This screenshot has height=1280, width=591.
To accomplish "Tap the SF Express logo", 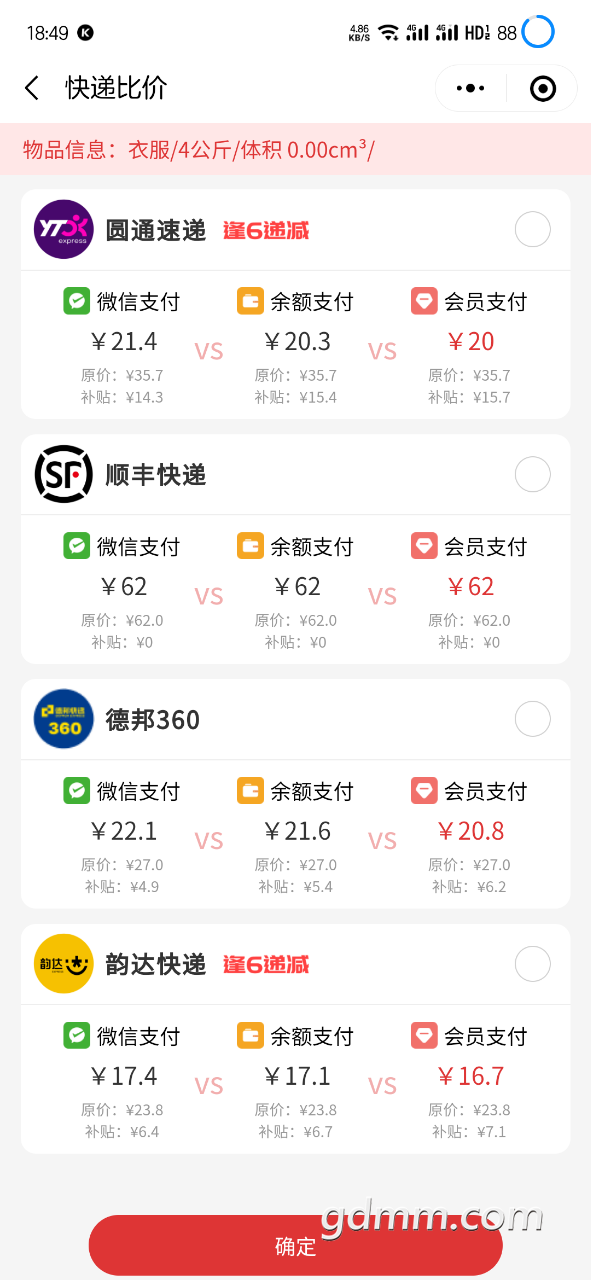I will [64, 474].
